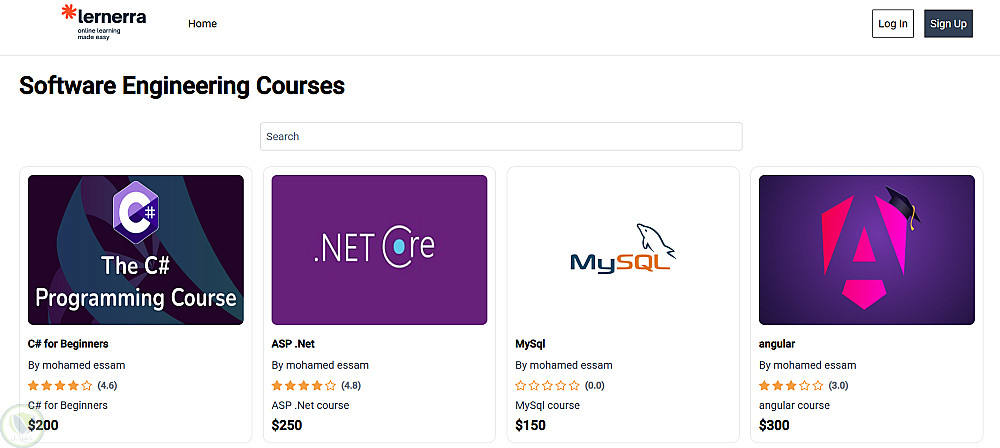The width and height of the screenshot is (1000, 448).
Task: Click the fifth star of MySql rating
Action: (574, 385)
